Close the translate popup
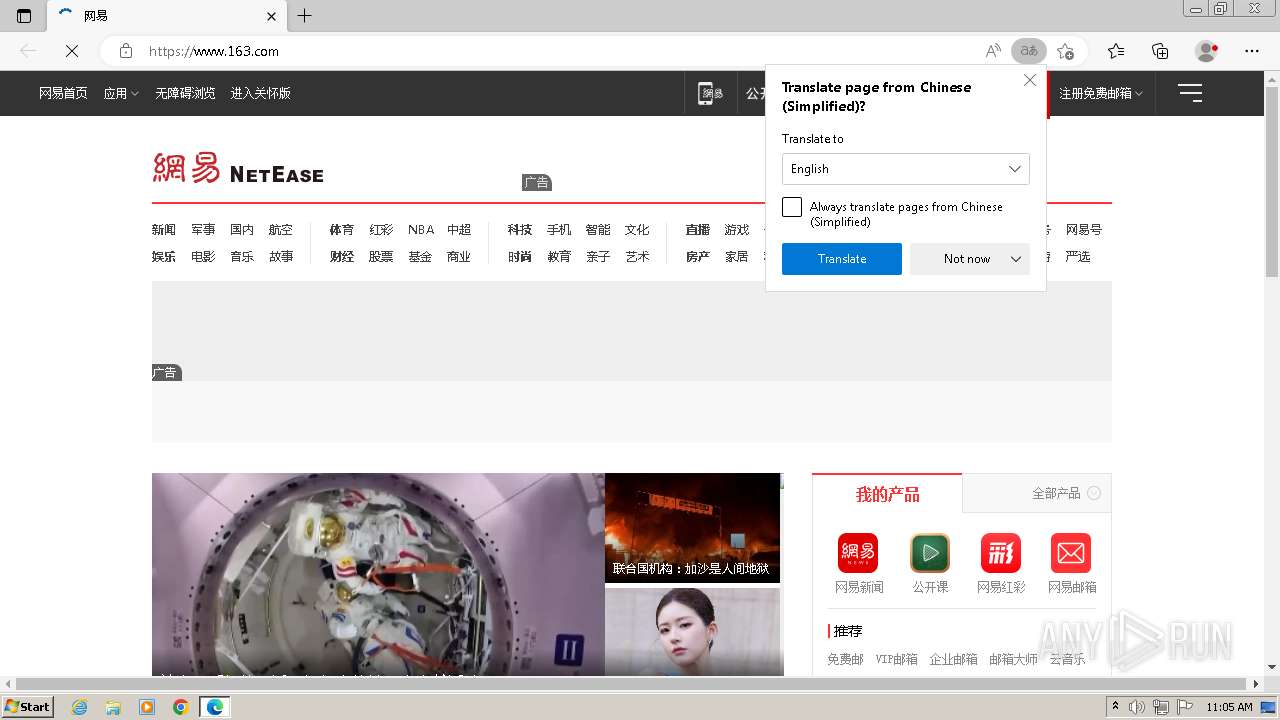Viewport: 1280px width, 720px height. [1030, 80]
